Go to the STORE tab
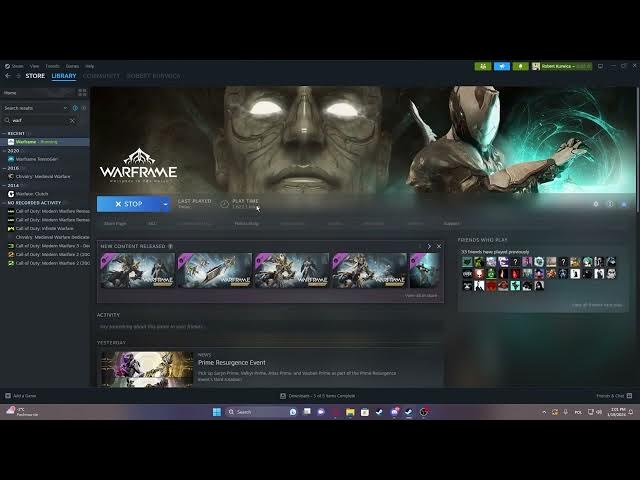640x480 pixels. (x=35, y=76)
